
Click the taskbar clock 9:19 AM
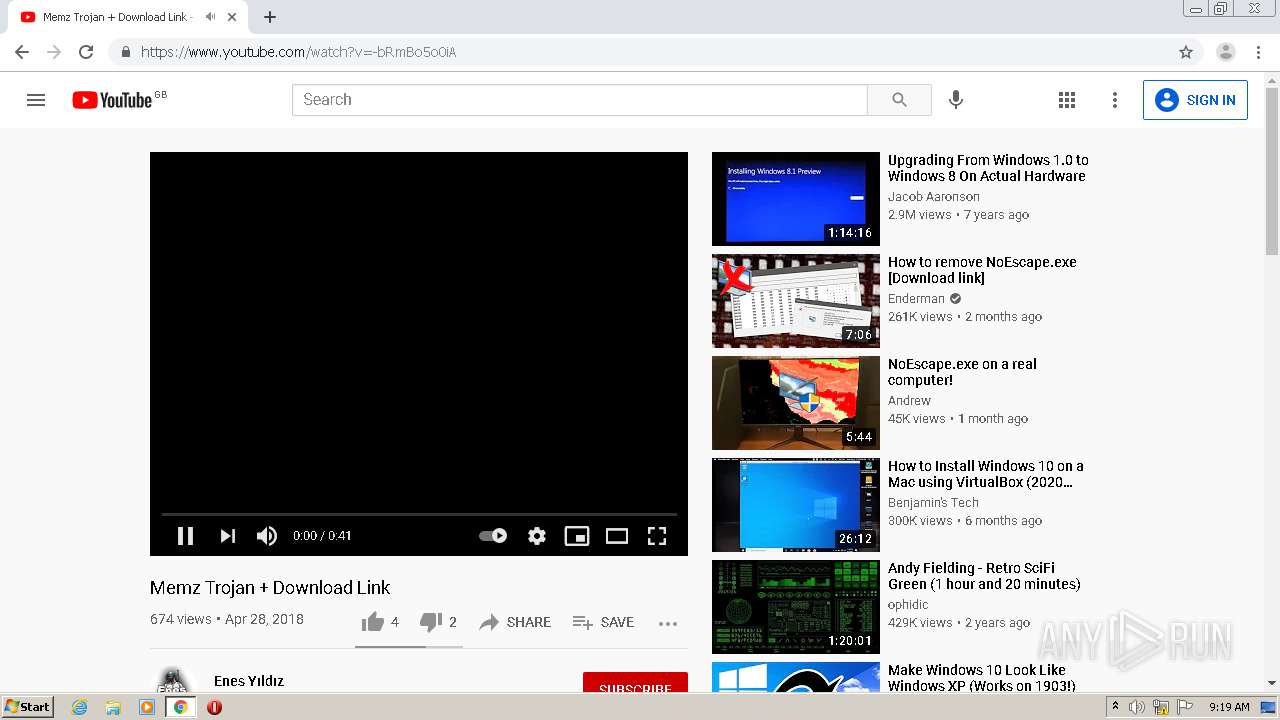pos(1229,707)
